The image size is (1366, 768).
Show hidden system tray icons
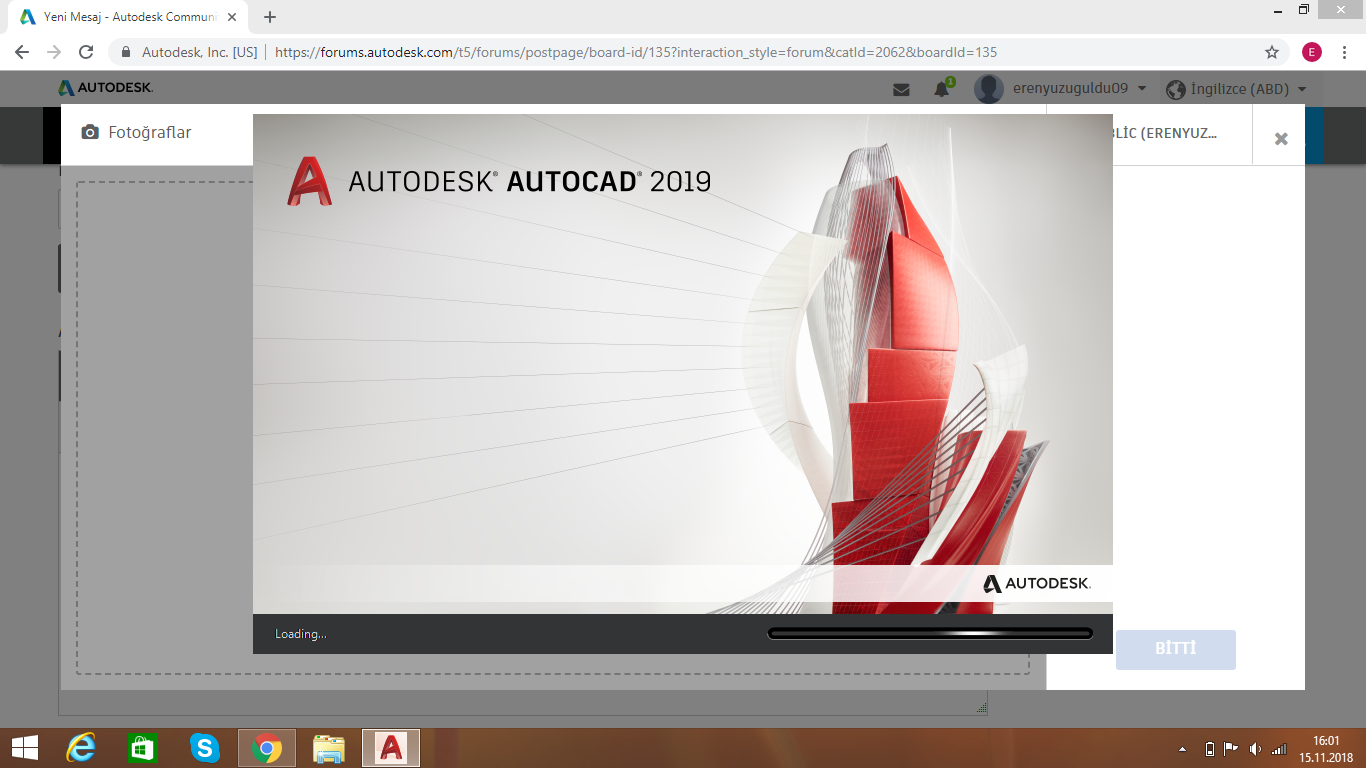click(x=1184, y=749)
